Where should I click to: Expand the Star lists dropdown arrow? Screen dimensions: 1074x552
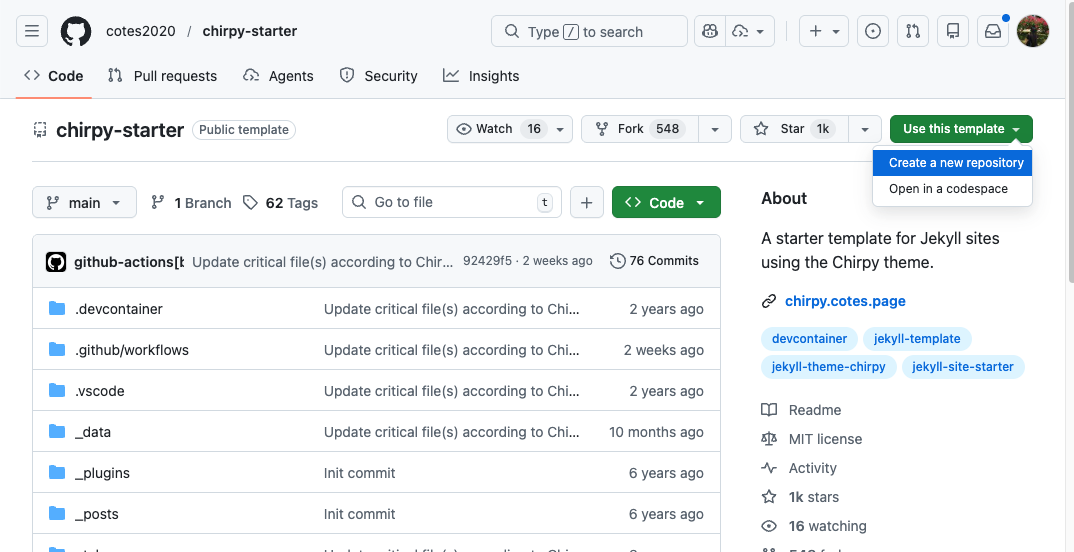pos(865,129)
